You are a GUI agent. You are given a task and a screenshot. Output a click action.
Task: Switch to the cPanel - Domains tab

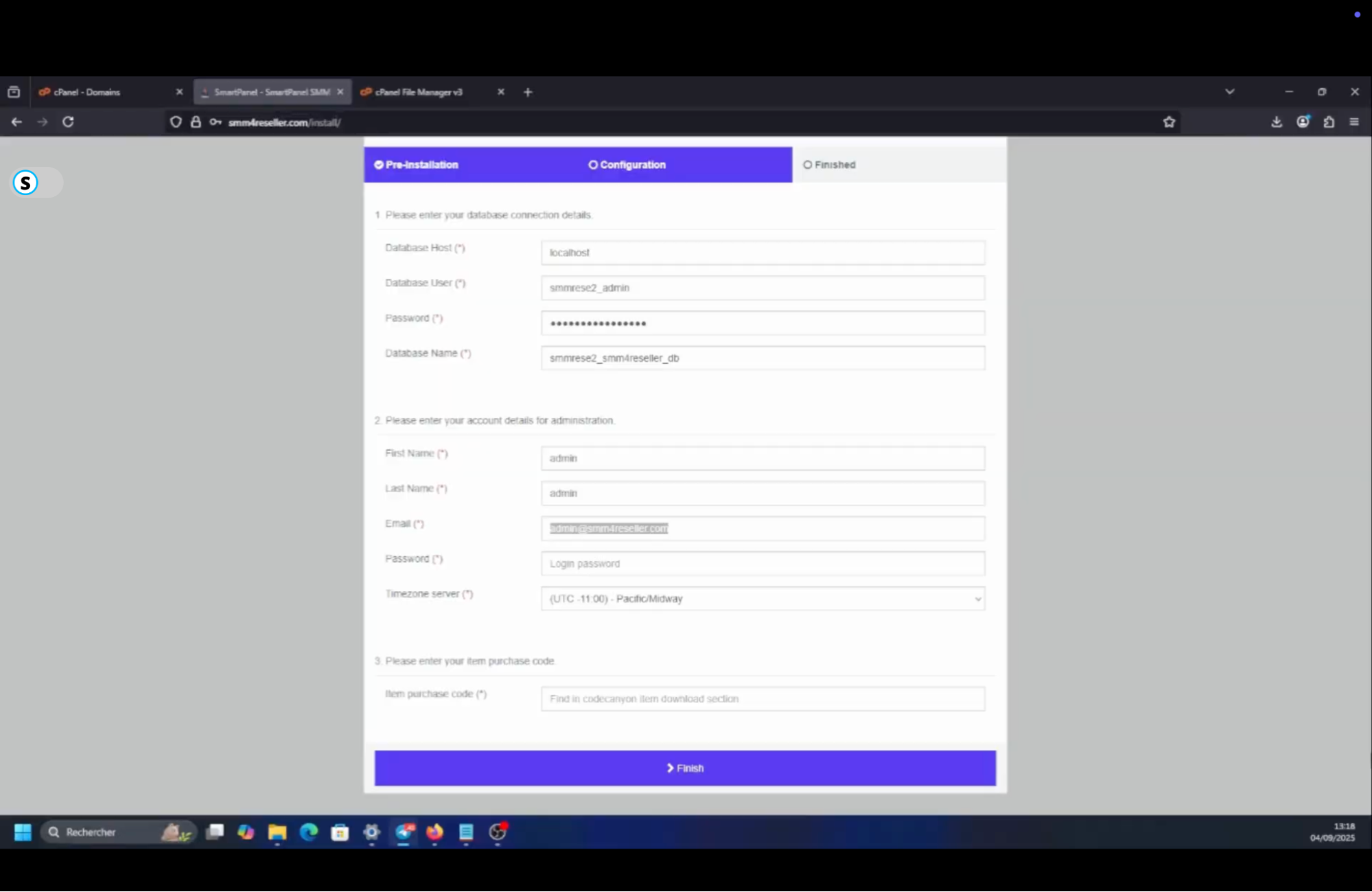coord(86,91)
